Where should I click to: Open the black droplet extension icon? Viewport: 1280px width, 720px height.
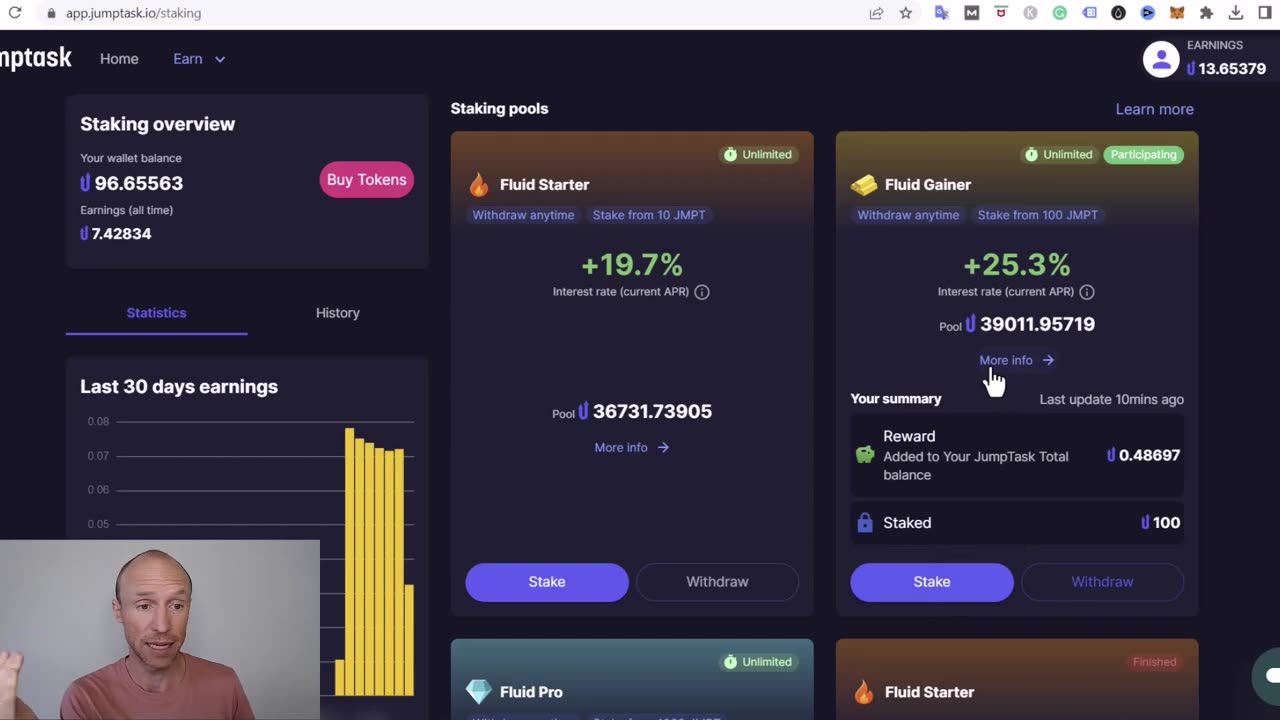1118,13
